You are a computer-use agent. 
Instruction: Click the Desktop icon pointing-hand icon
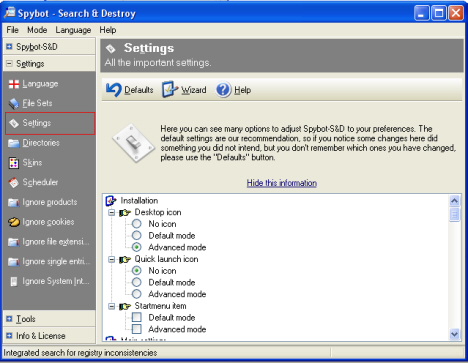point(125,213)
